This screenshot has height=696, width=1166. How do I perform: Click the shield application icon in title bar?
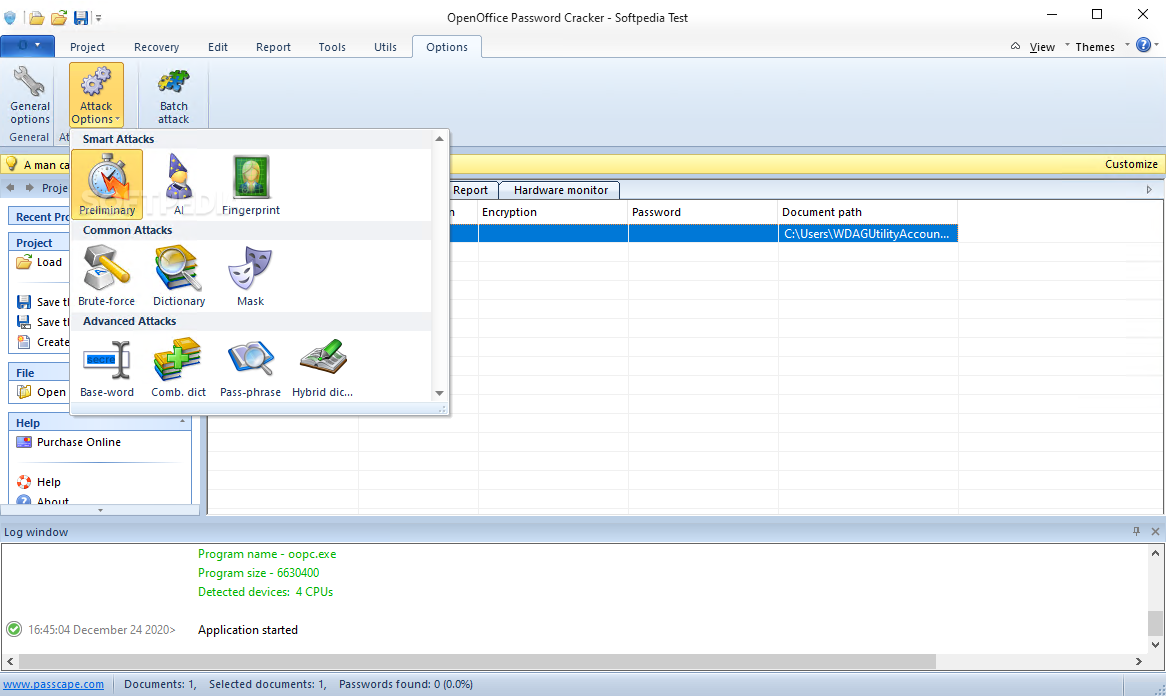10,17
